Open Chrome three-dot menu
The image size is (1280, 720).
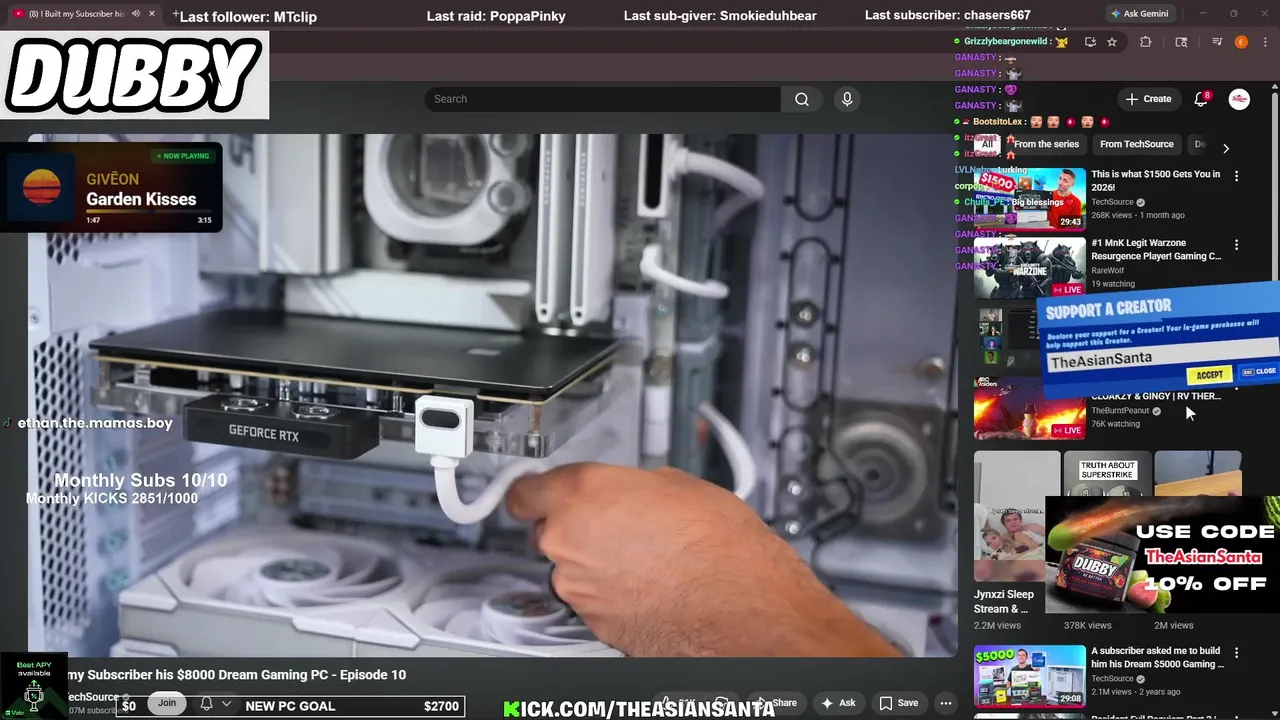[1263, 42]
